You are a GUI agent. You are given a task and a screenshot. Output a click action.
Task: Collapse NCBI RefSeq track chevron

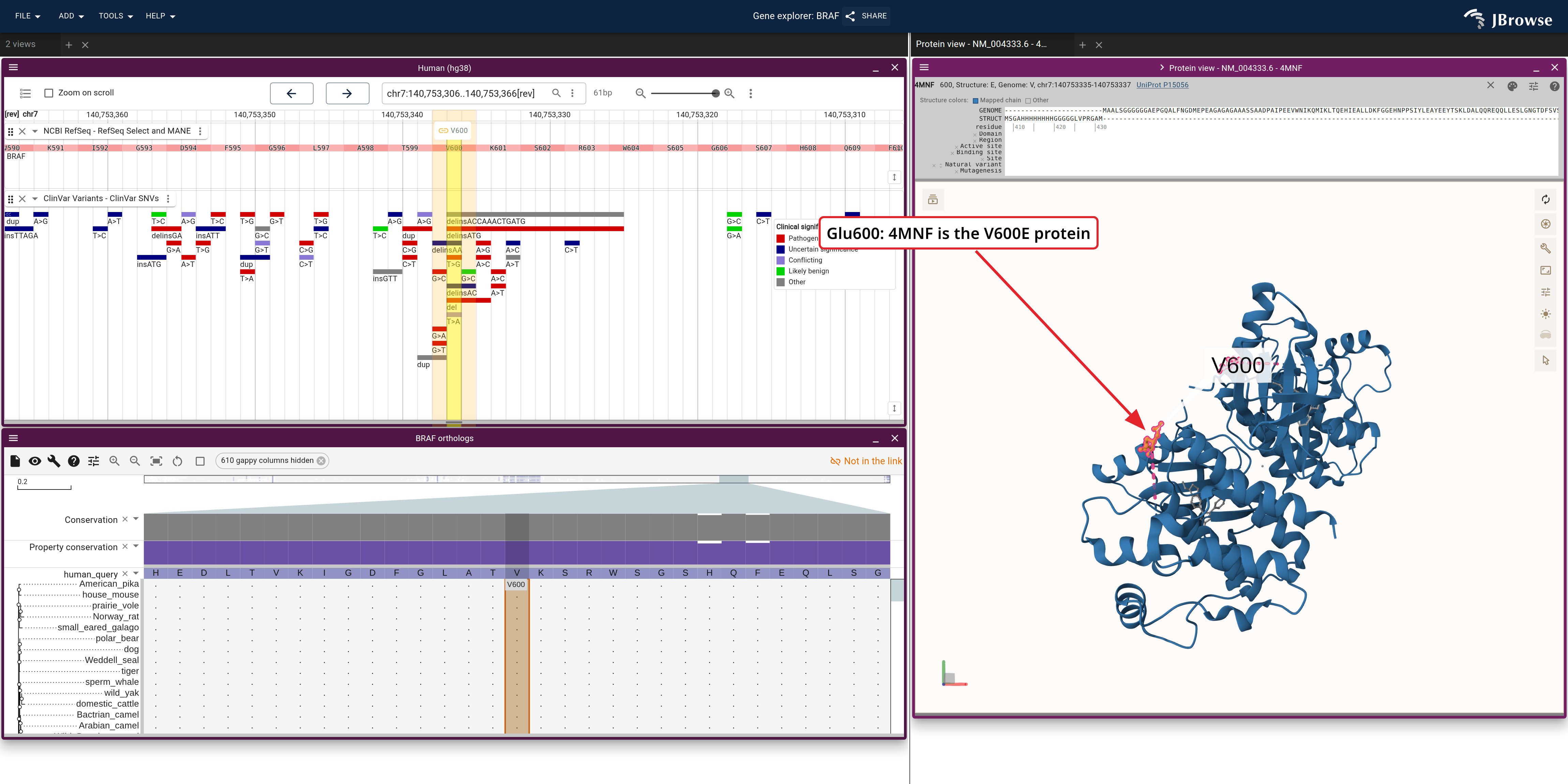coord(35,132)
